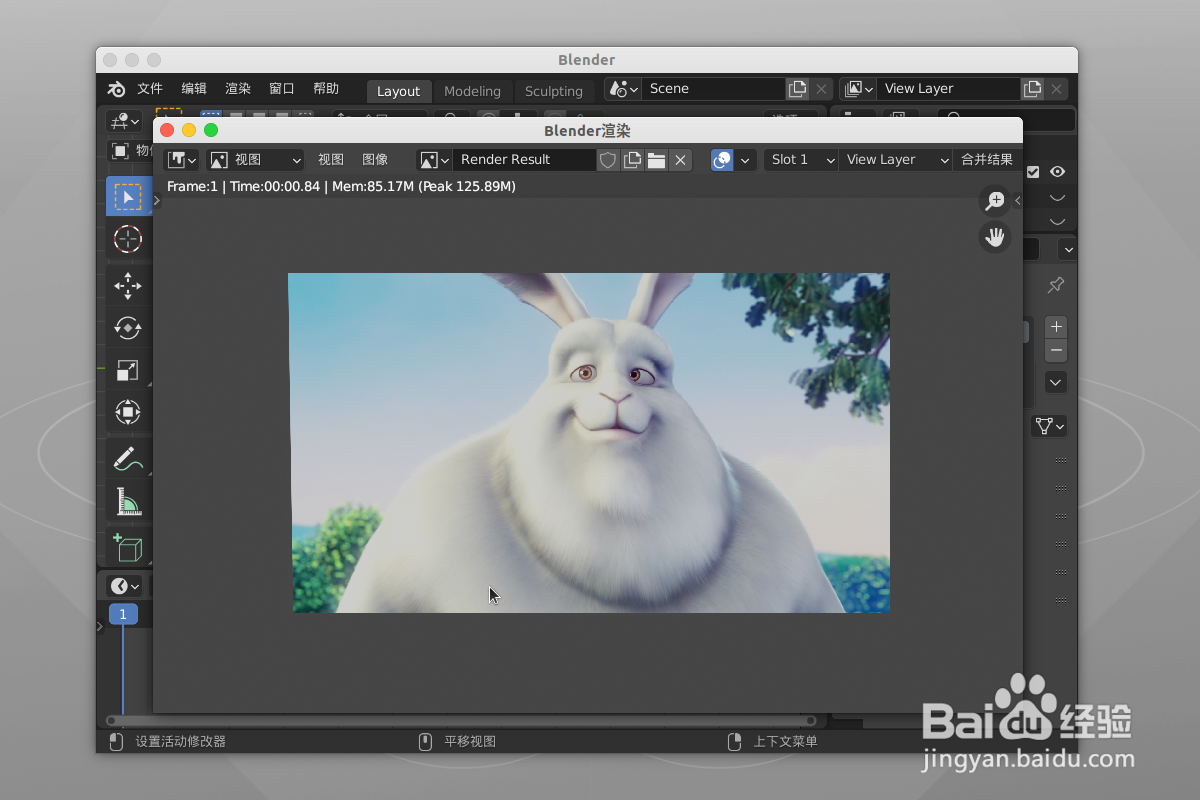The image size is (1200, 800).
Task: Select the Rotate tool
Action: pos(128,329)
